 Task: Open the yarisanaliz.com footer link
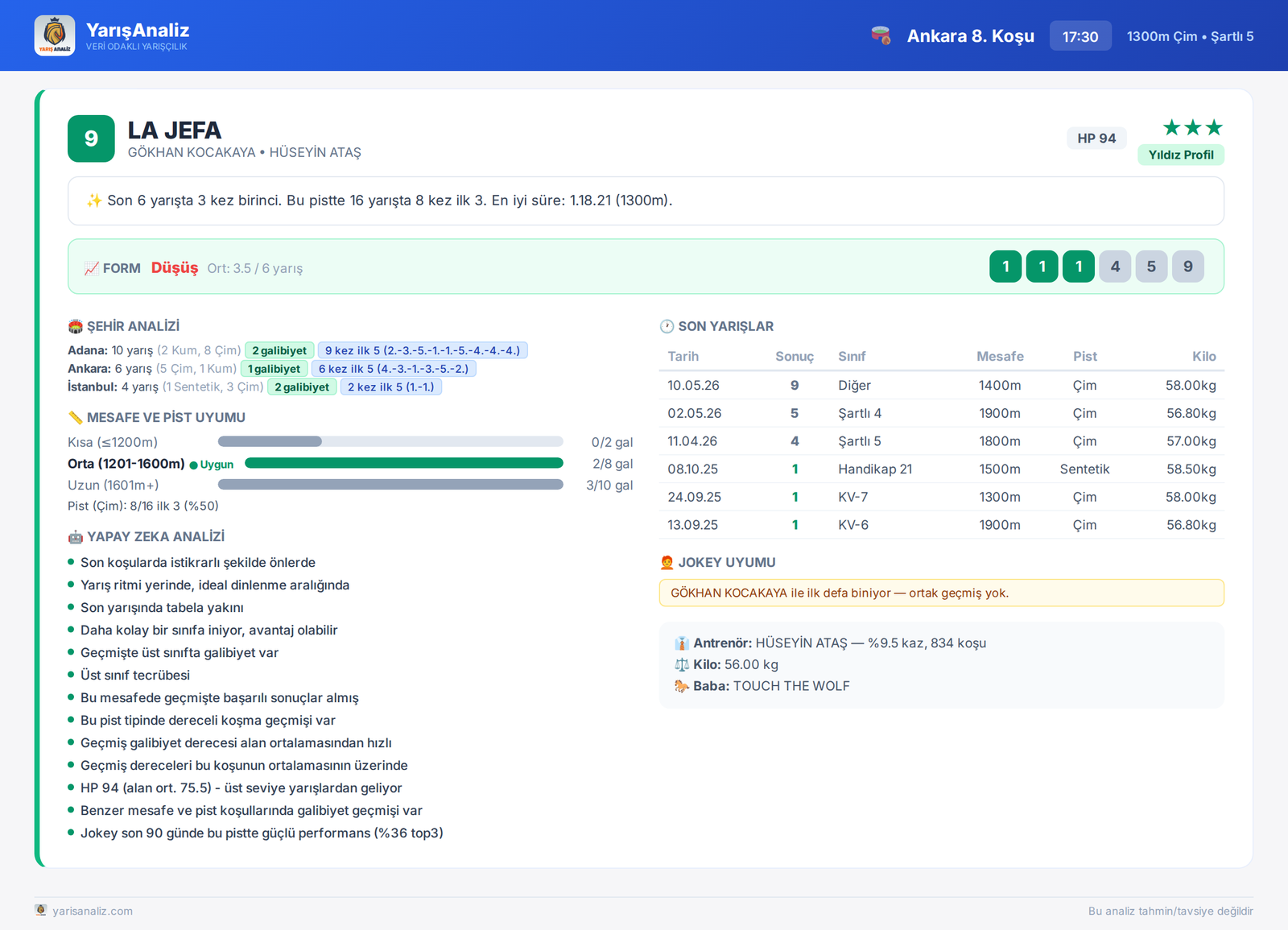click(93, 911)
